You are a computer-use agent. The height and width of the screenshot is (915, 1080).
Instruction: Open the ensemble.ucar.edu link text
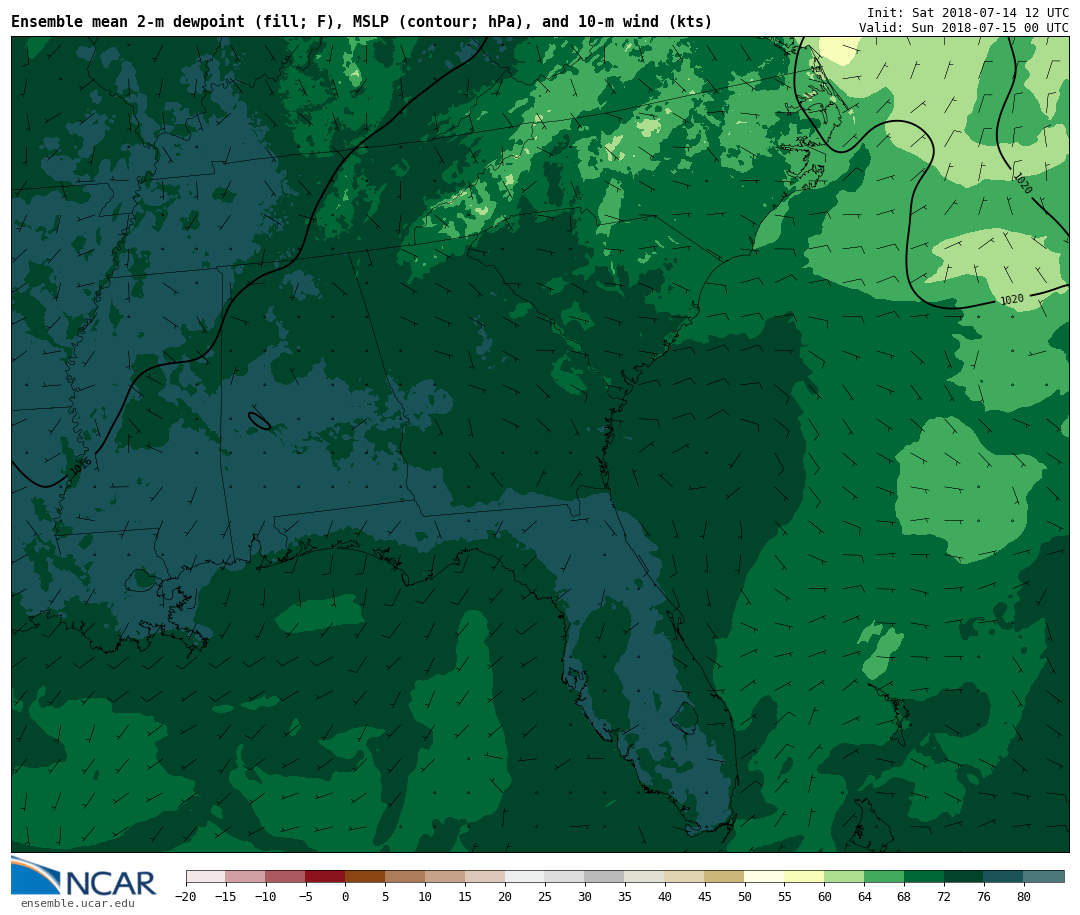click(77, 904)
